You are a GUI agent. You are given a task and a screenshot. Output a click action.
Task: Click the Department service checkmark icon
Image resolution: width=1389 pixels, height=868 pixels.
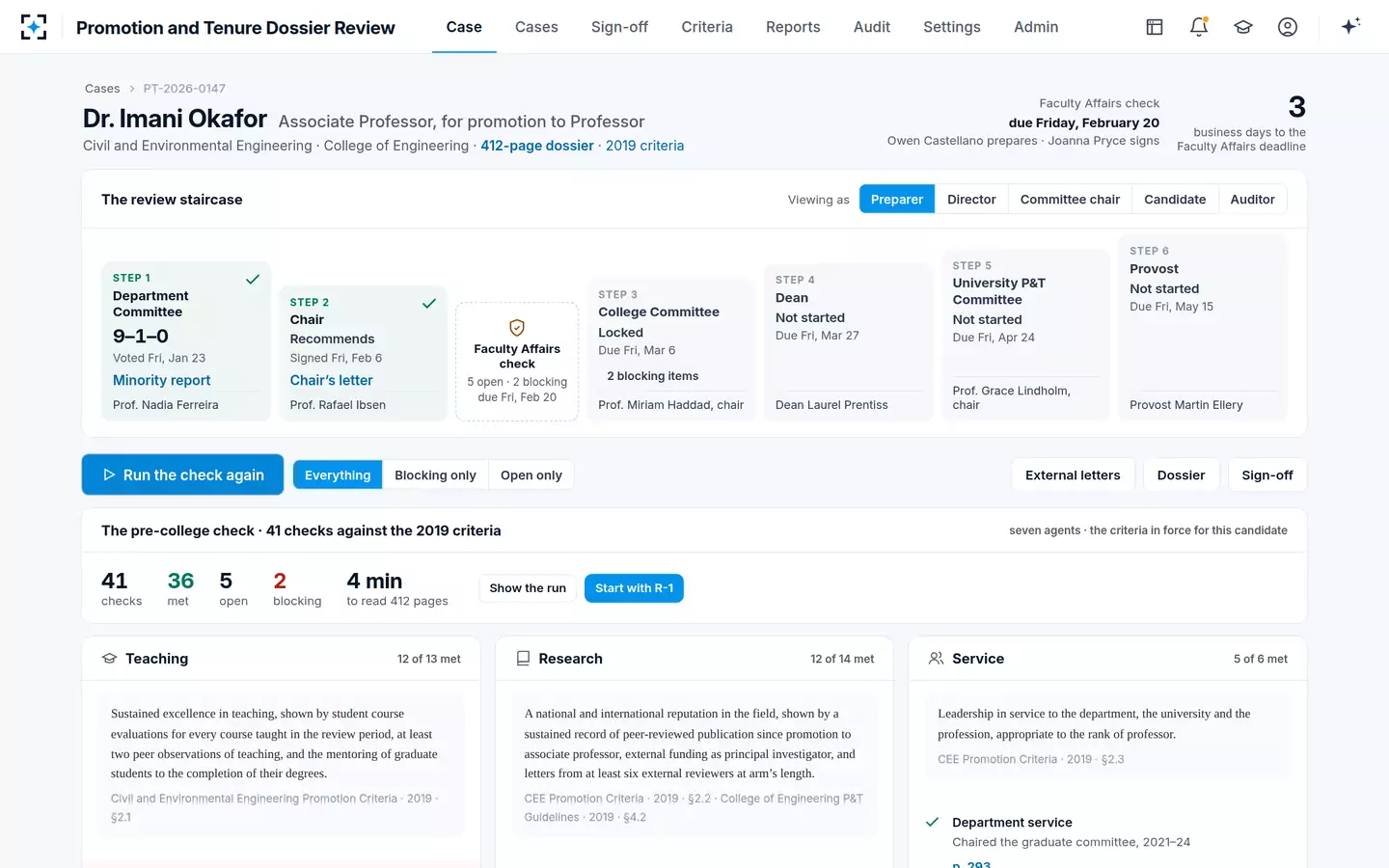click(x=933, y=823)
